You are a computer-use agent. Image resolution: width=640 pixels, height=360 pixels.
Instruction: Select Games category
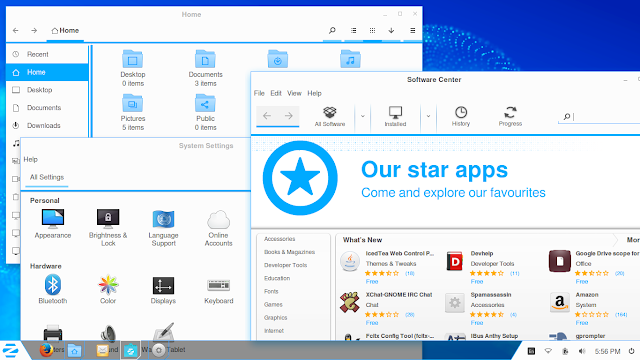pyautogui.click(x=273, y=304)
